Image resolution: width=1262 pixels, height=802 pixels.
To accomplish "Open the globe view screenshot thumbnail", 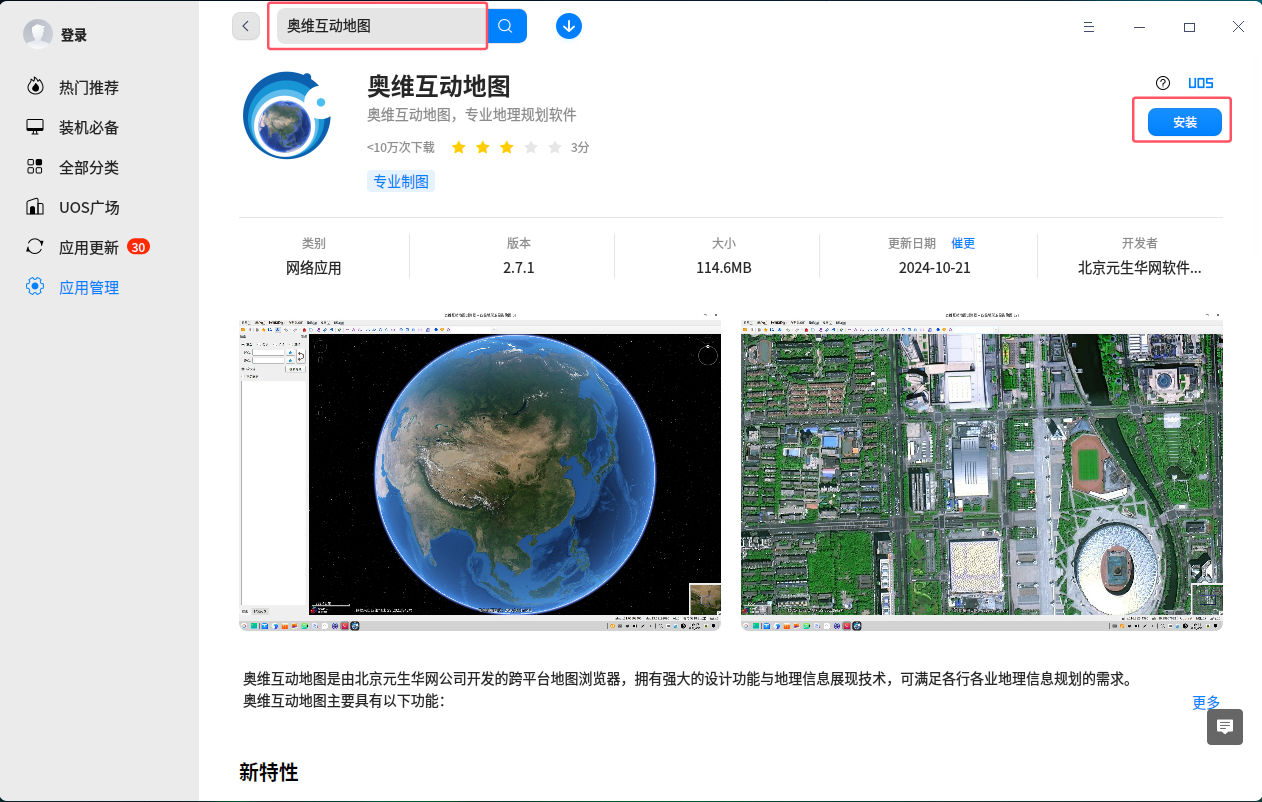I will tap(480, 470).
